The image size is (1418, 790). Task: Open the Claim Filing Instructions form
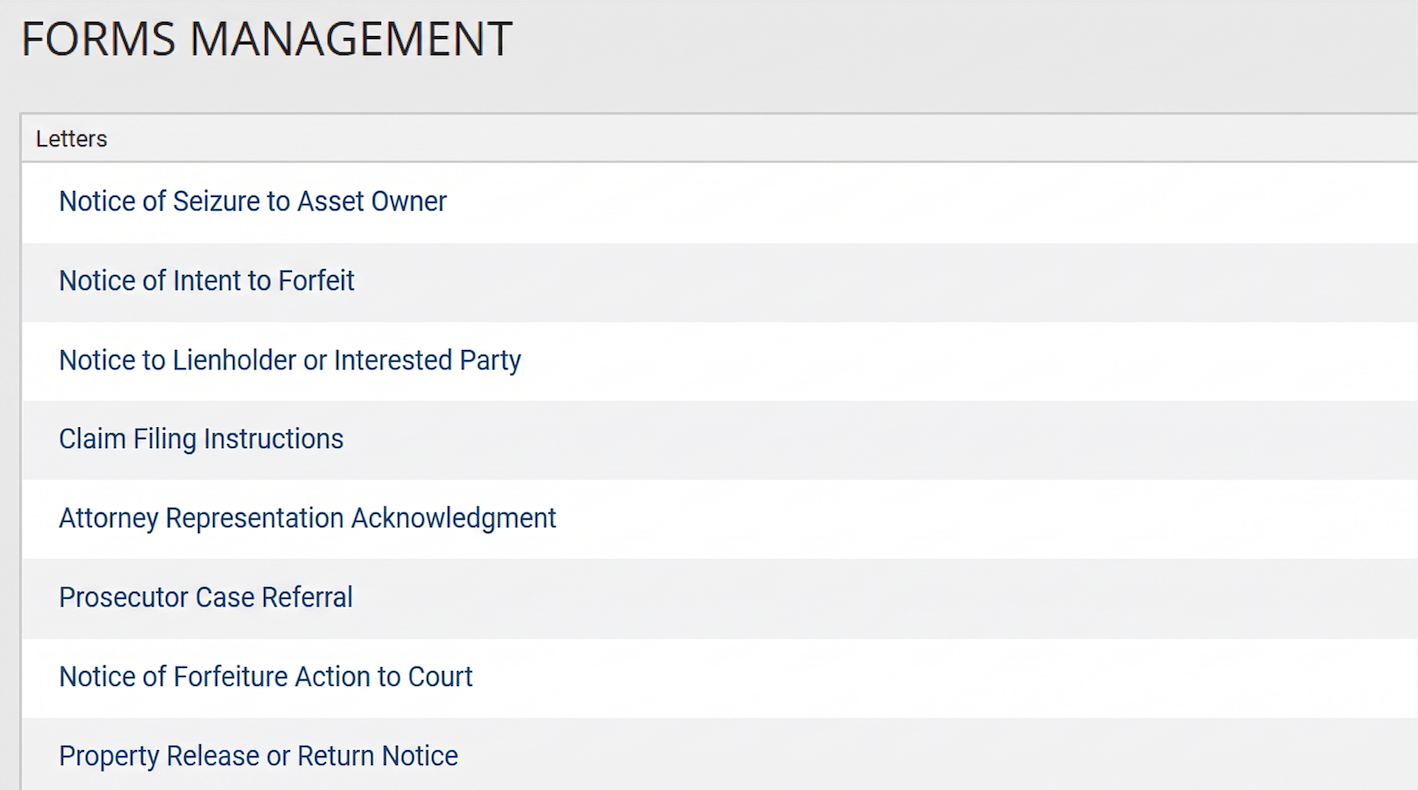201,439
